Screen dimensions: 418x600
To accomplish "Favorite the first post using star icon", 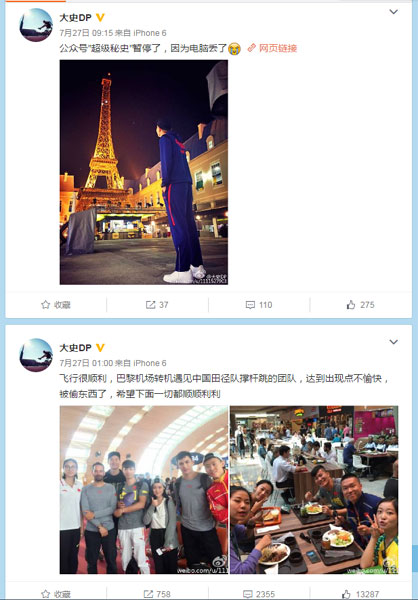I will pyautogui.click(x=56, y=305).
